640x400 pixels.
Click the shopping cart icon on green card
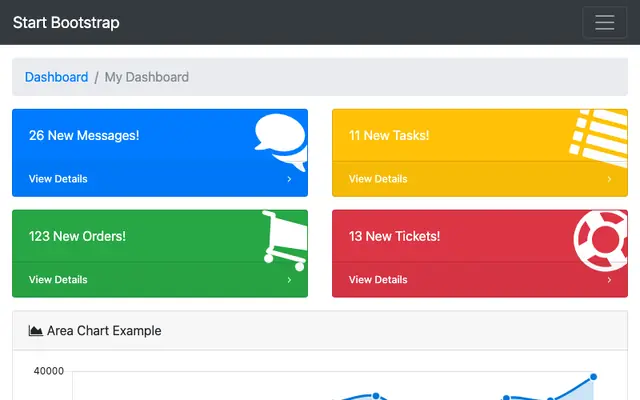pos(285,240)
